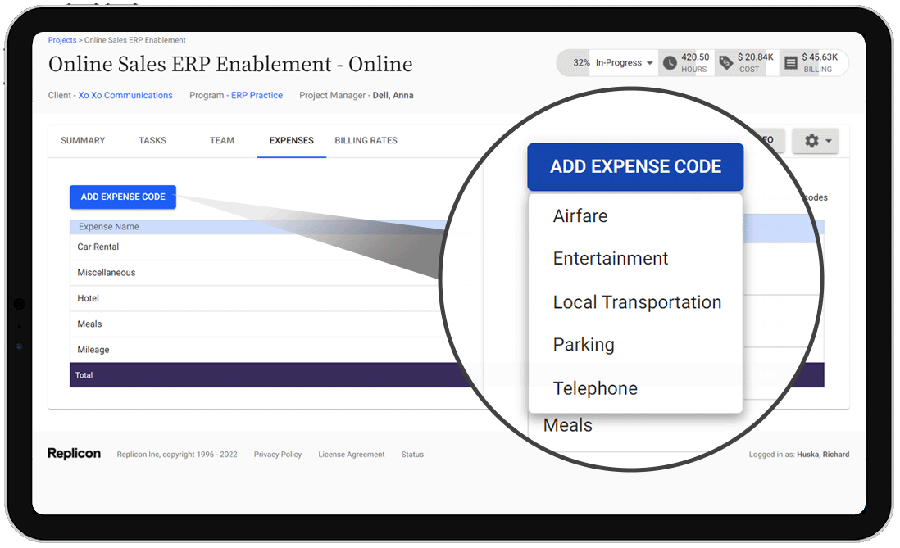Click the 420.50 hours value

[695, 57]
